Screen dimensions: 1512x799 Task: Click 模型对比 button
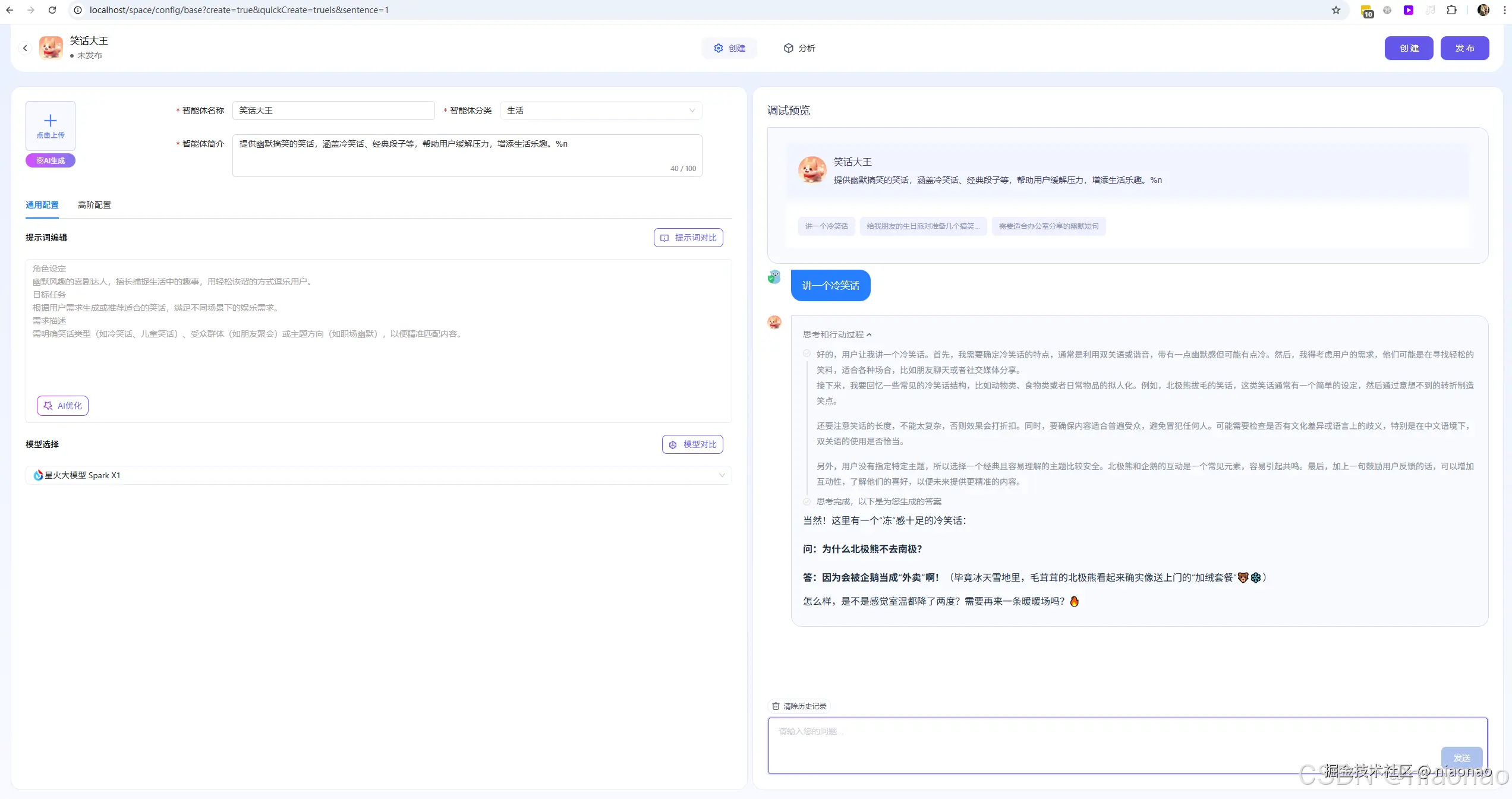coord(692,444)
